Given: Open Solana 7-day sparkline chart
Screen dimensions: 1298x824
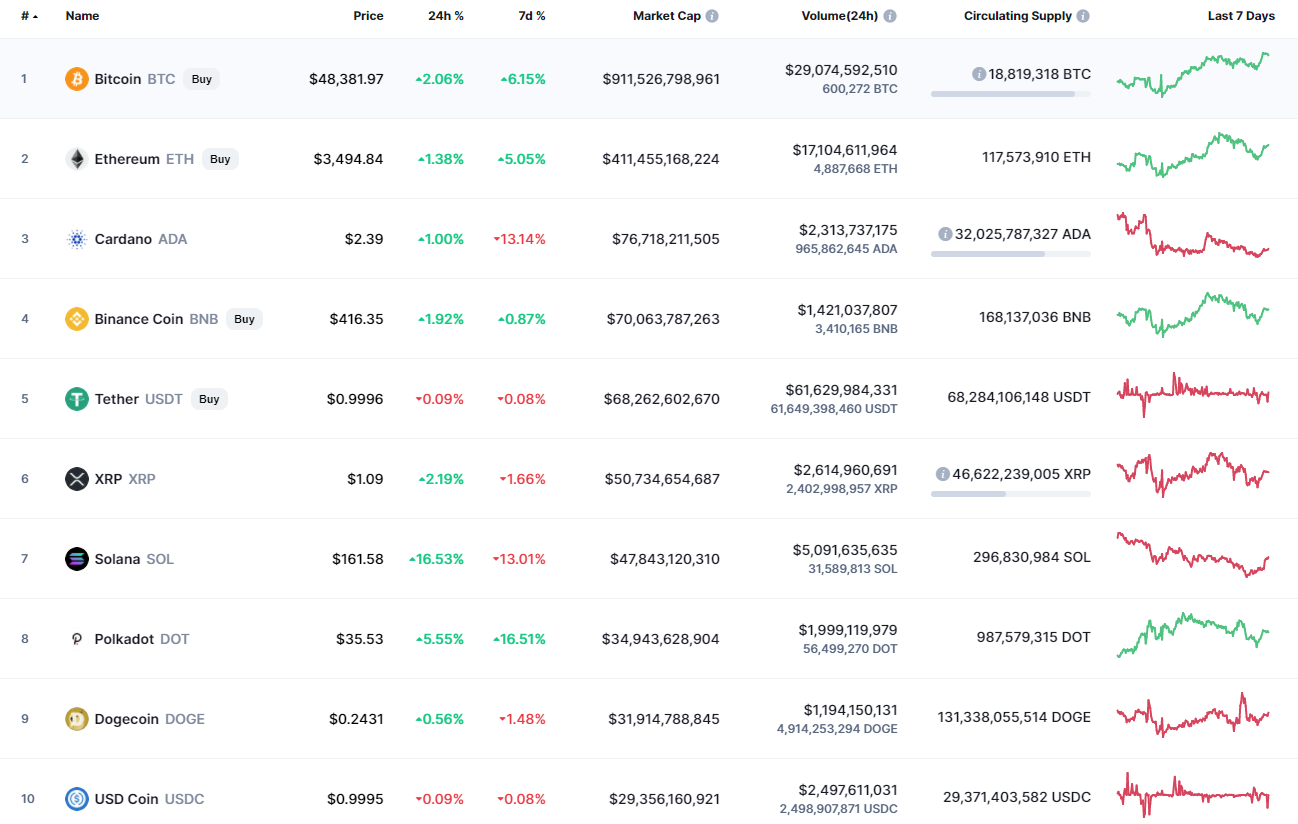Looking at the screenshot, I should 1193,555.
